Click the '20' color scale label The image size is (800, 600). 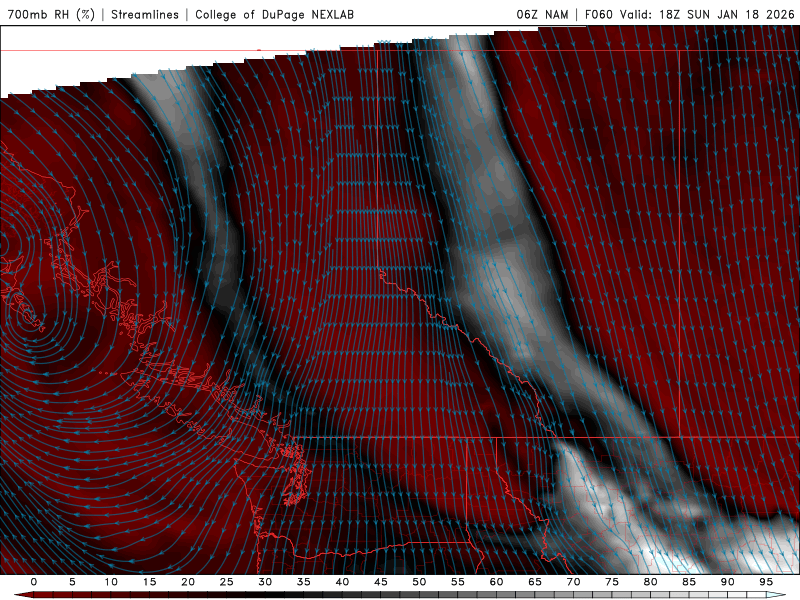188,582
